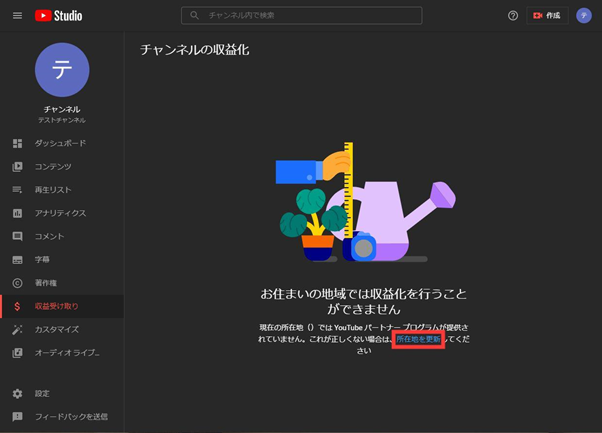Click the audio library icon
Screen dimensions: 602x433
tap(17, 353)
